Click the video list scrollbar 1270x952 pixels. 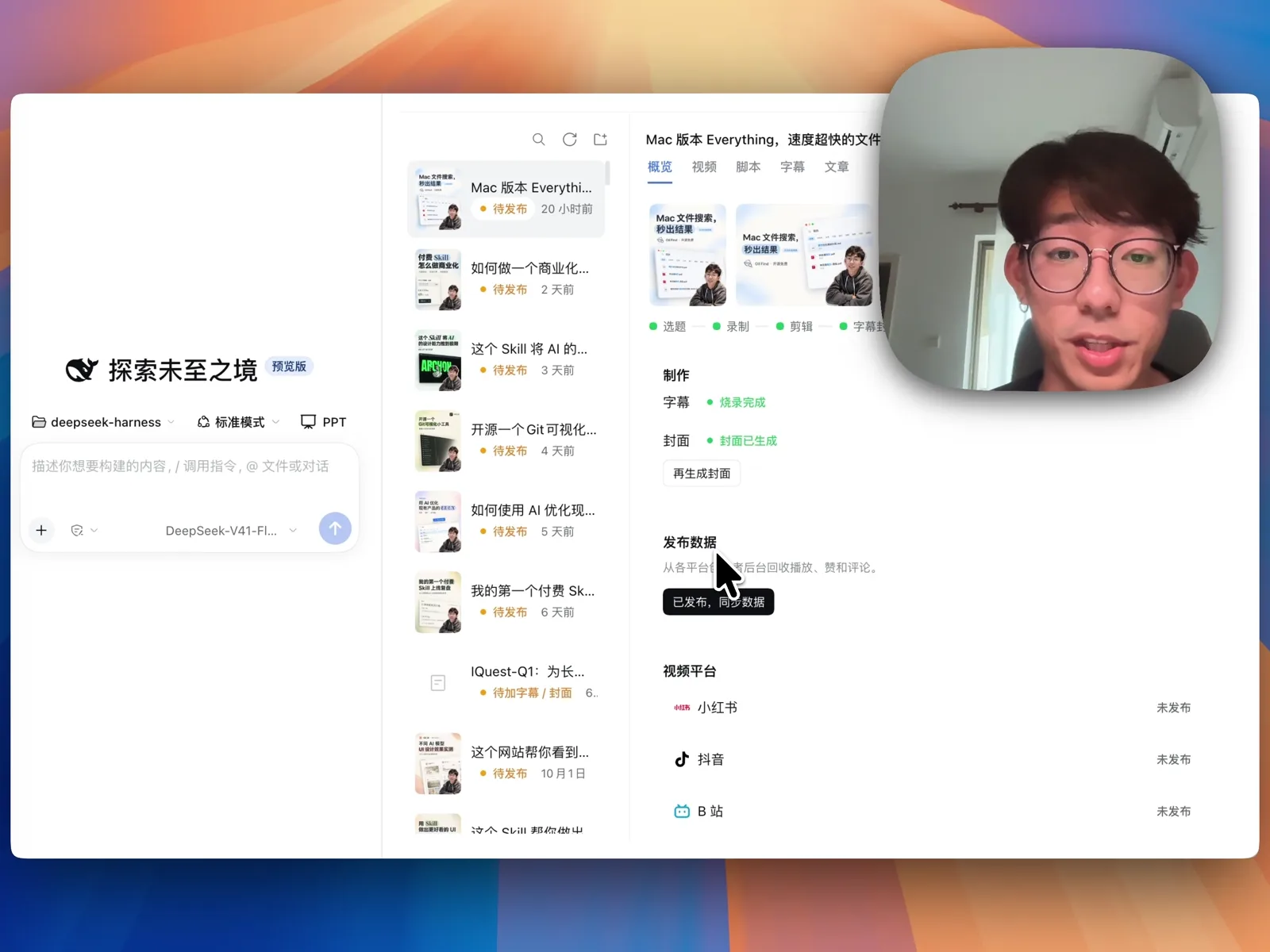pos(607,172)
